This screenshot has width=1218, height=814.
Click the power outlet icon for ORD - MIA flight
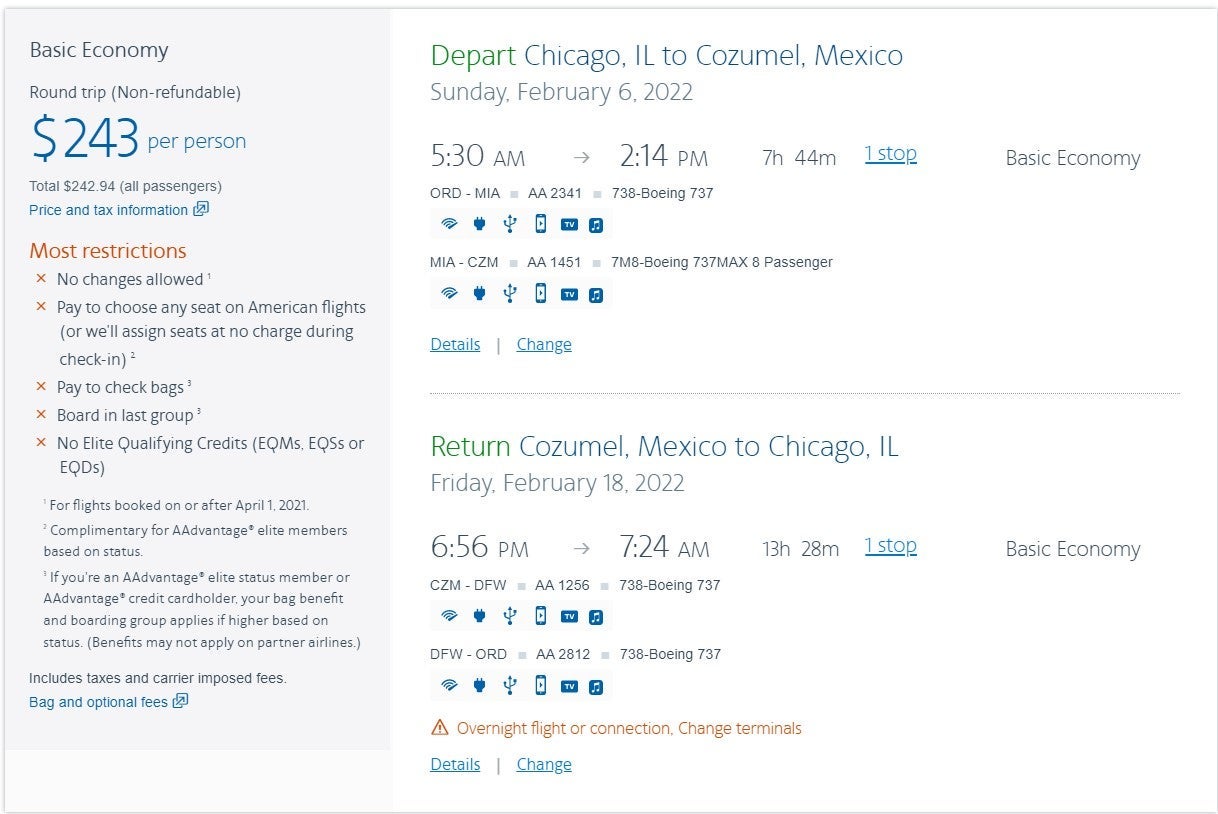pos(479,225)
